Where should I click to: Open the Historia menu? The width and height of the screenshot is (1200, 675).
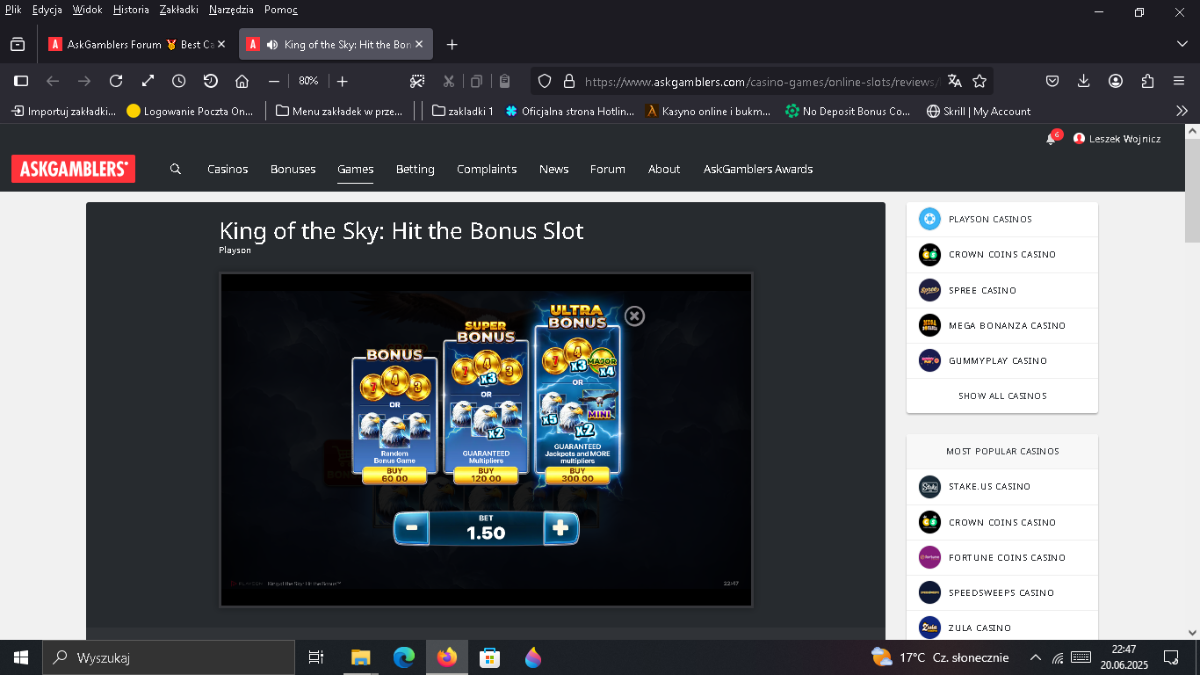(x=131, y=10)
